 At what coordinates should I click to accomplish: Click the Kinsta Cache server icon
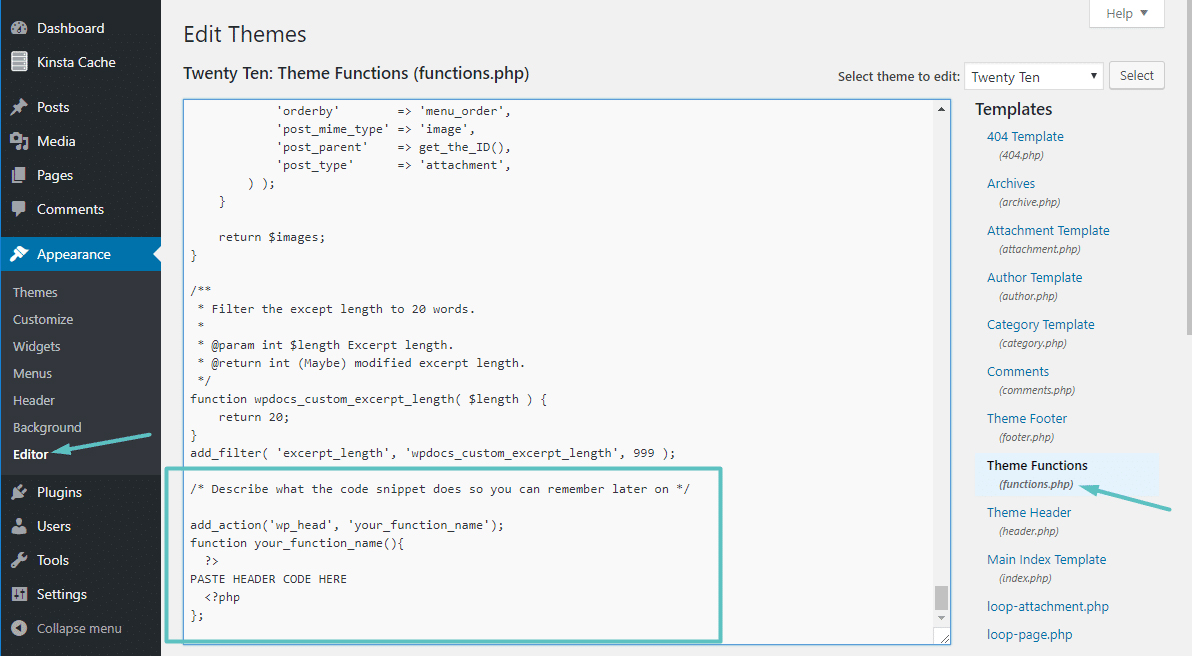(19, 62)
